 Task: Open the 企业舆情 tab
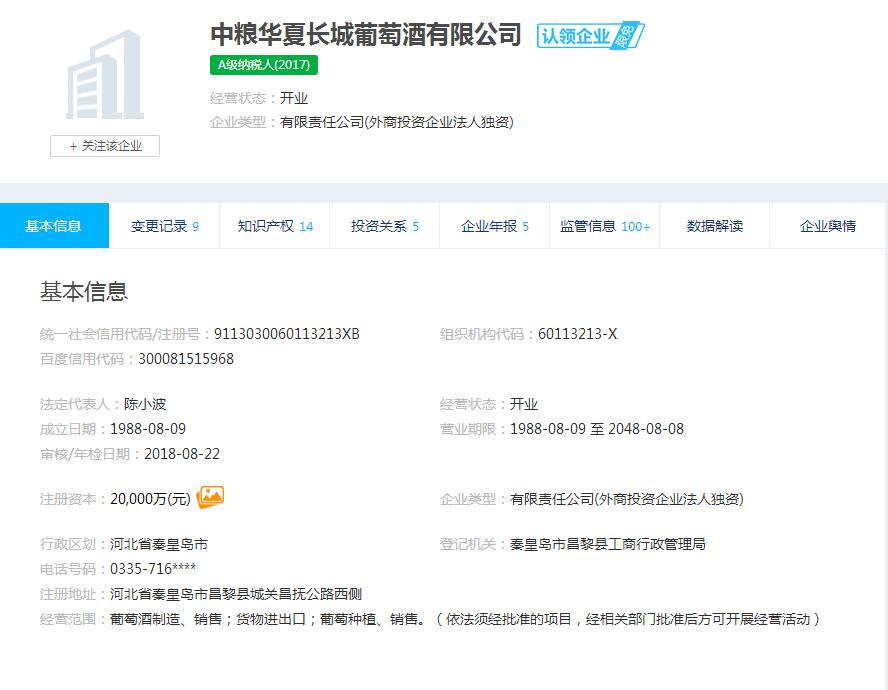click(827, 226)
